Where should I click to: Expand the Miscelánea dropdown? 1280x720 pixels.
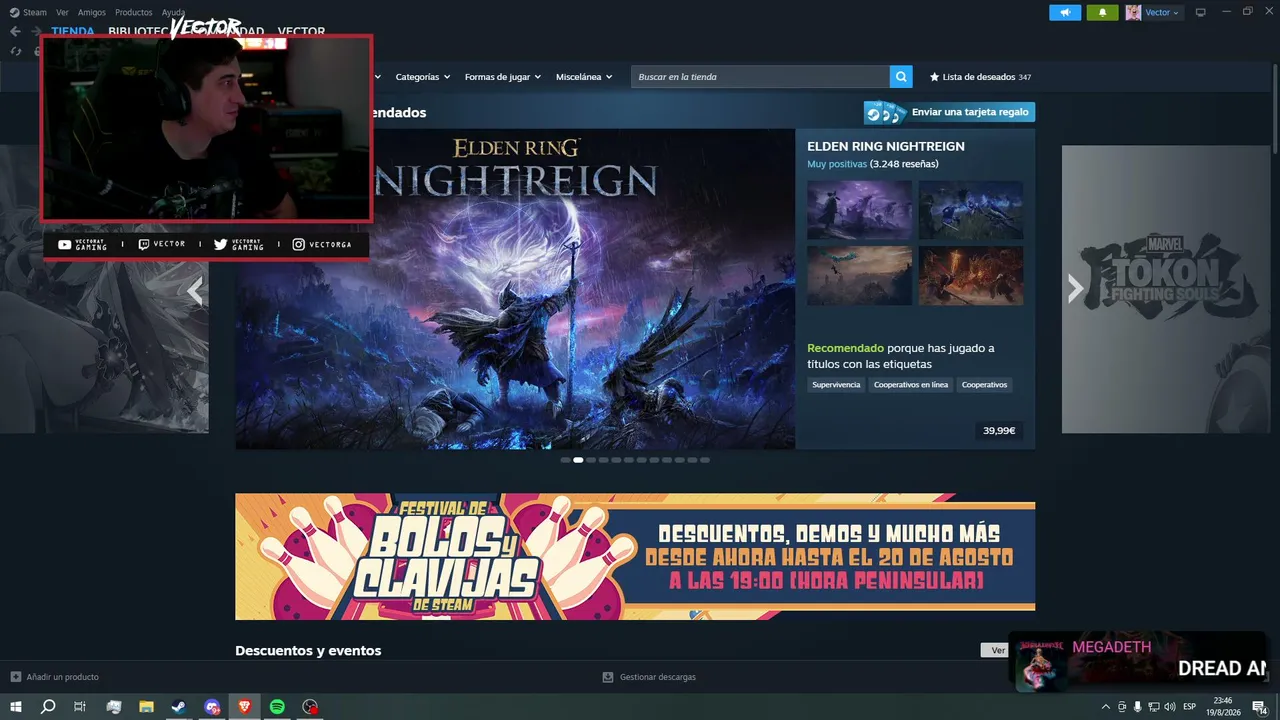pyautogui.click(x=584, y=77)
